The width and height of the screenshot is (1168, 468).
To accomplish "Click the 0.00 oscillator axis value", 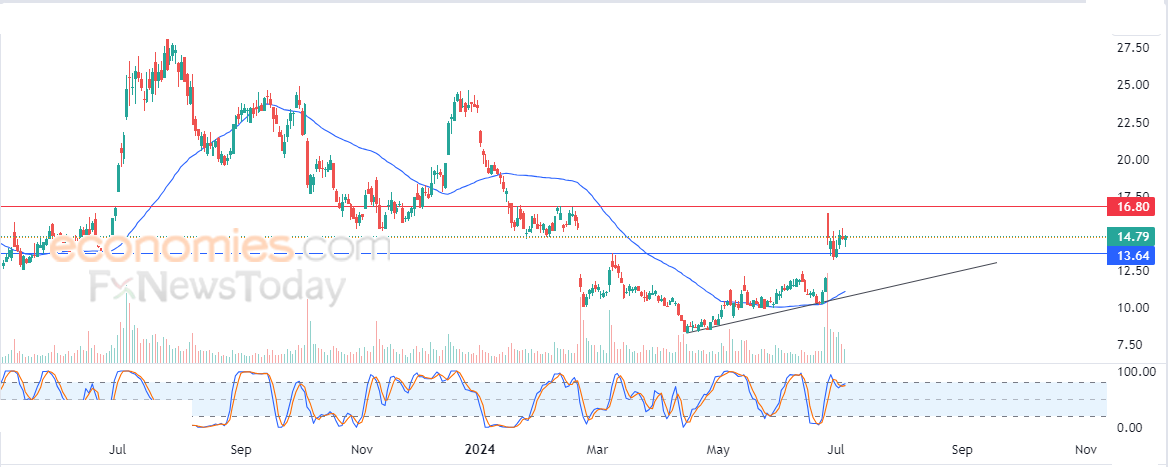I will click(1132, 428).
